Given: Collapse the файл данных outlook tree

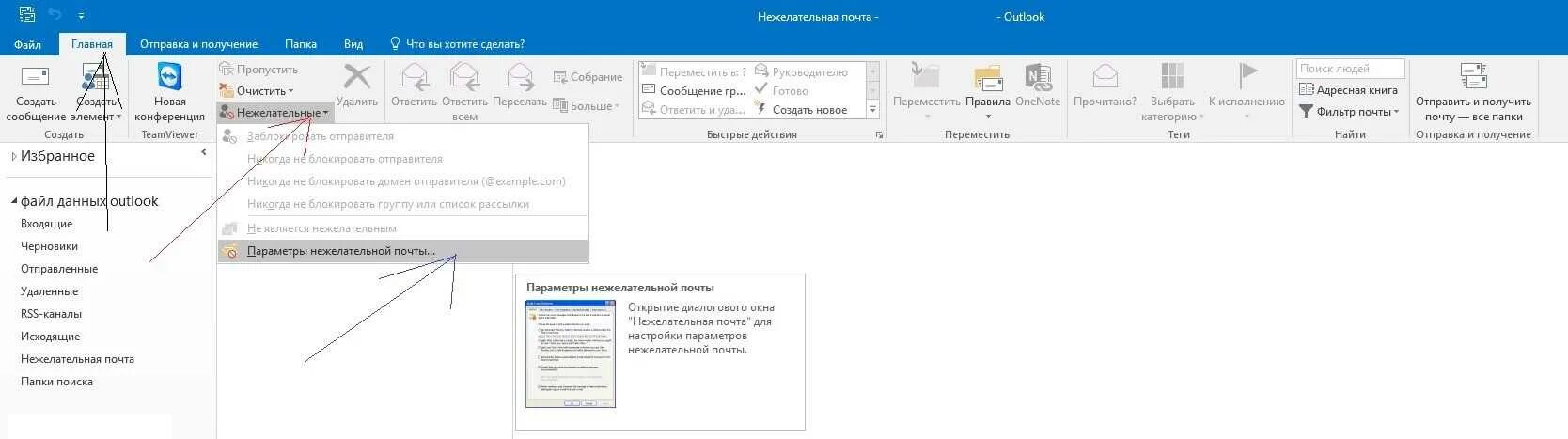Looking at the screenshot, I should [14, 201].
